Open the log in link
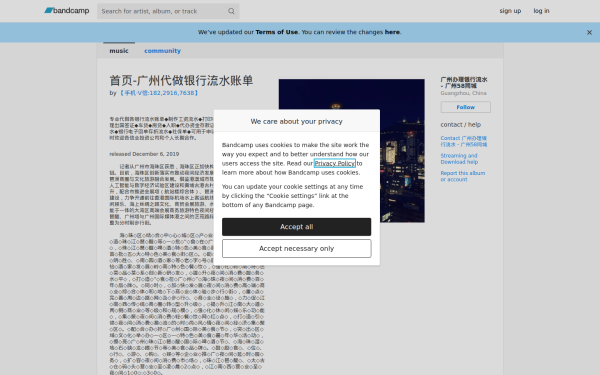This screenshot has height=375, width=600. (x=541, y=11)
